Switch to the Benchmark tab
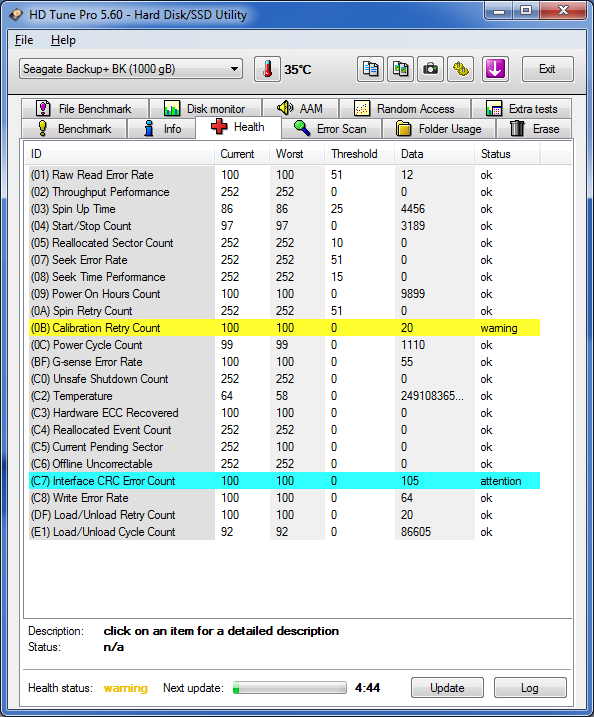This screenshot has width=594, height=717. (74, 128)
